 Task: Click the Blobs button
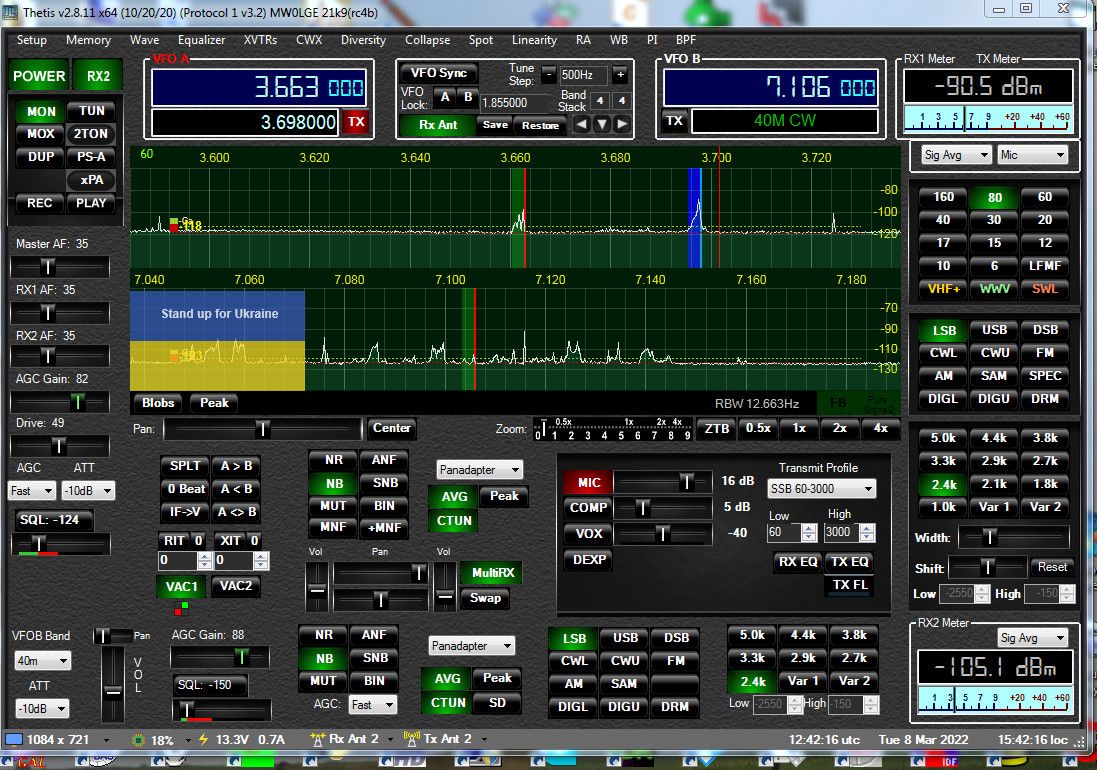[x=158, y=403]
